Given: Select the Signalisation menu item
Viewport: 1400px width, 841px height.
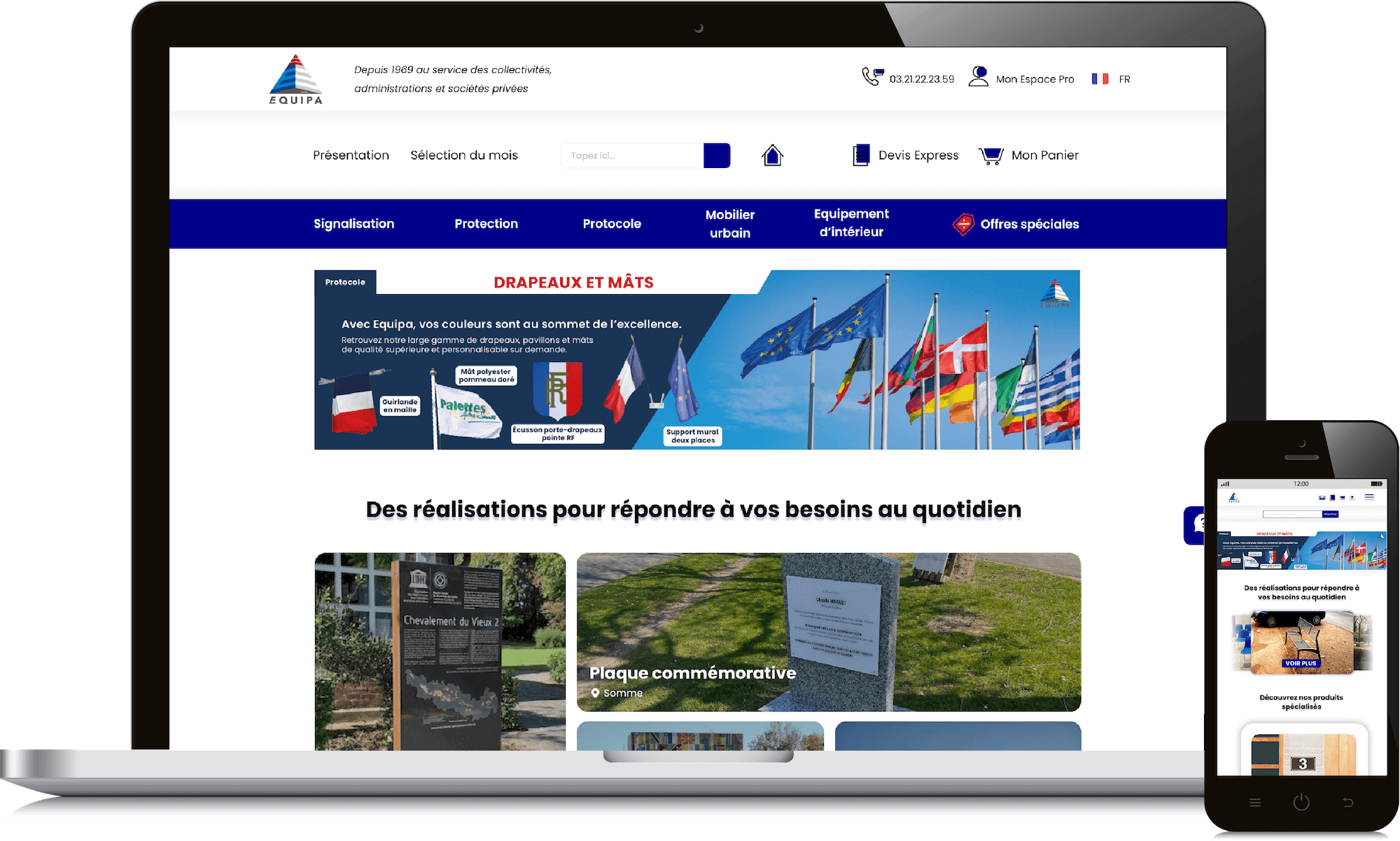Looking at the screenshot, I should (x=353, y=223).
